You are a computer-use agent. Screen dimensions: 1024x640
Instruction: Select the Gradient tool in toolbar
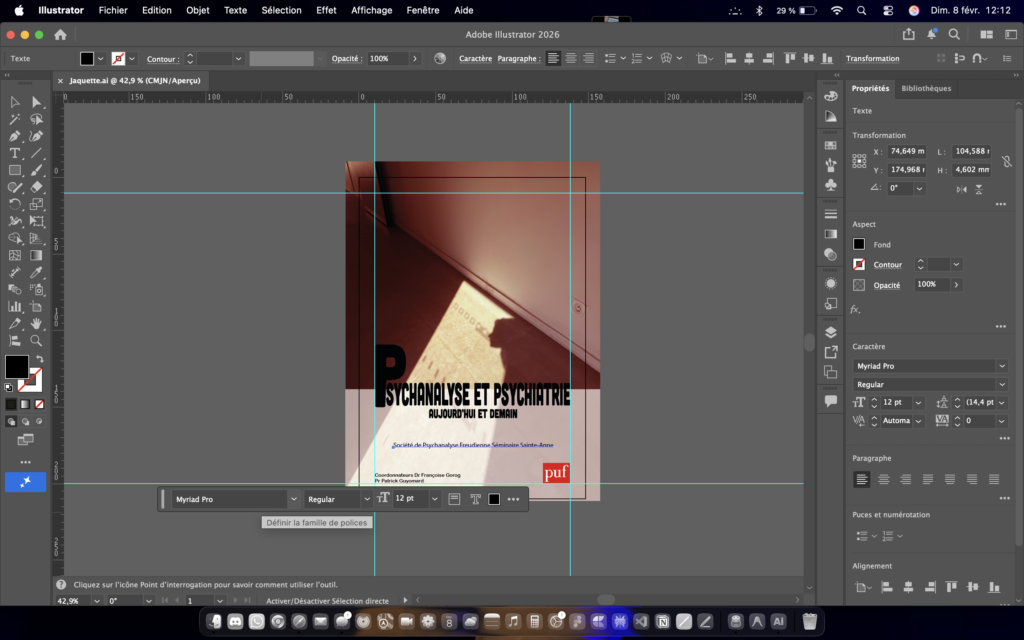pos(37,255)
